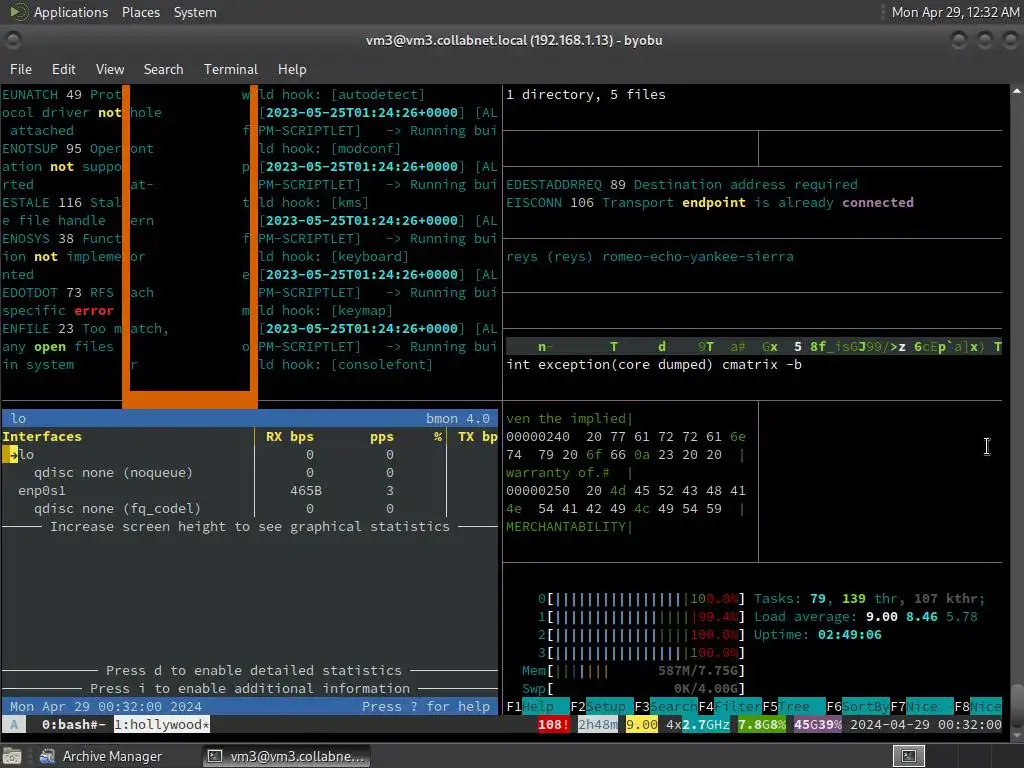
Task: Open the File menu
Action: (x=21, y=69)
